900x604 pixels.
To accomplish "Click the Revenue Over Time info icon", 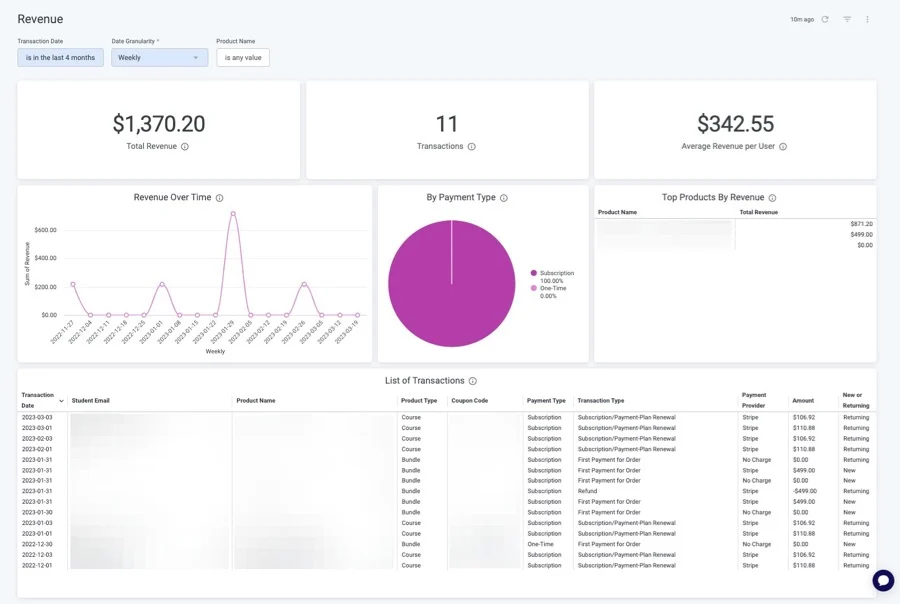I will coord(219,198).
